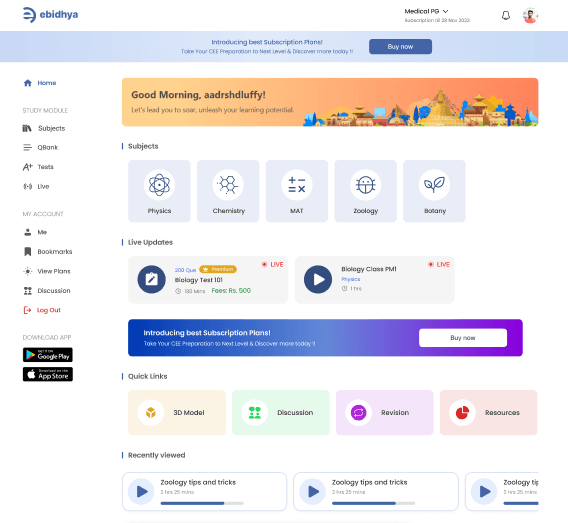Open Bookmarks in sidebar
This screenshot has height=523, width=568.
(47, 252)
